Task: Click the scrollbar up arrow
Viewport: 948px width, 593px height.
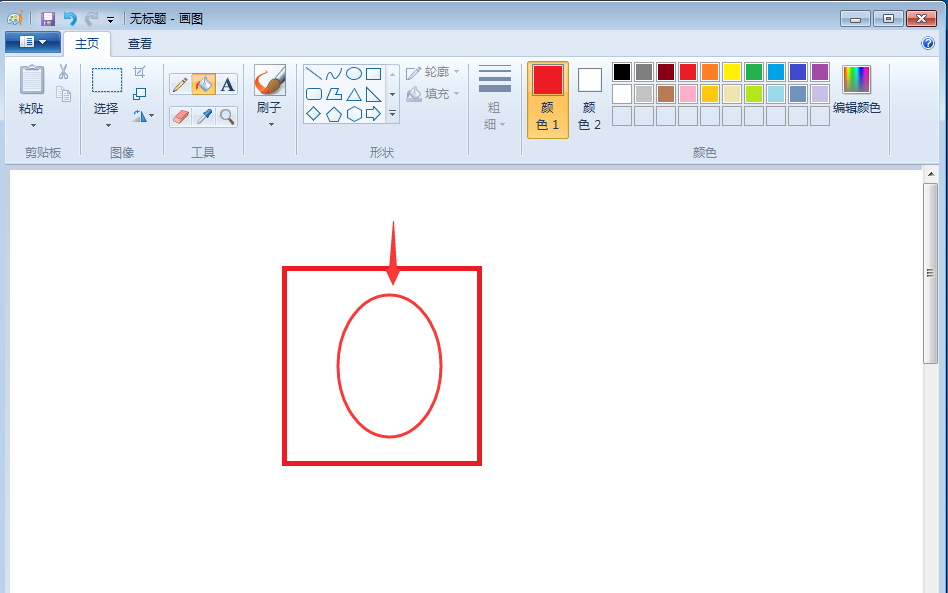Action: point(930,174)
